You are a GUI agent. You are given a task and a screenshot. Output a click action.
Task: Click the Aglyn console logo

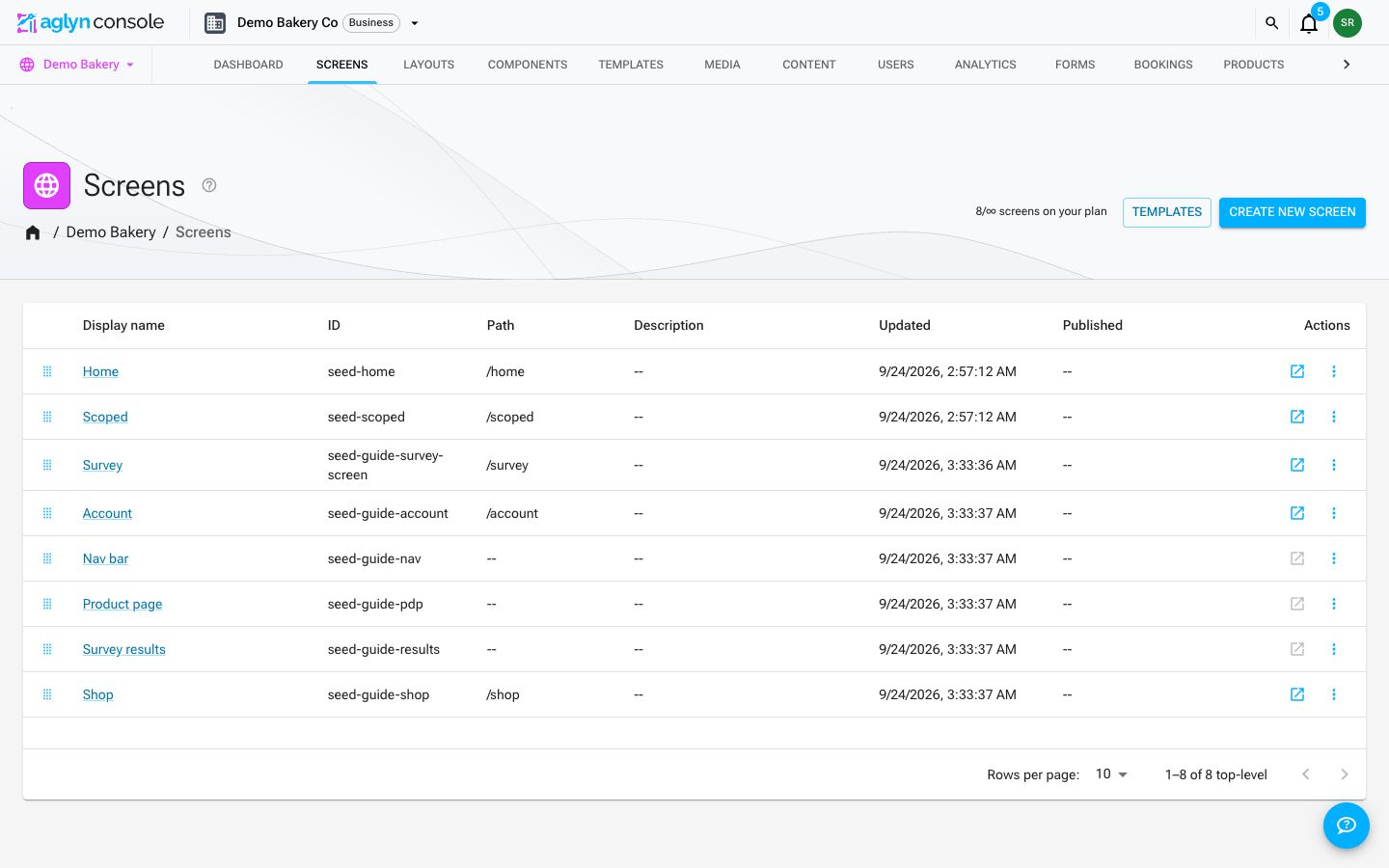pyautogui.click(x=91, y=22)
